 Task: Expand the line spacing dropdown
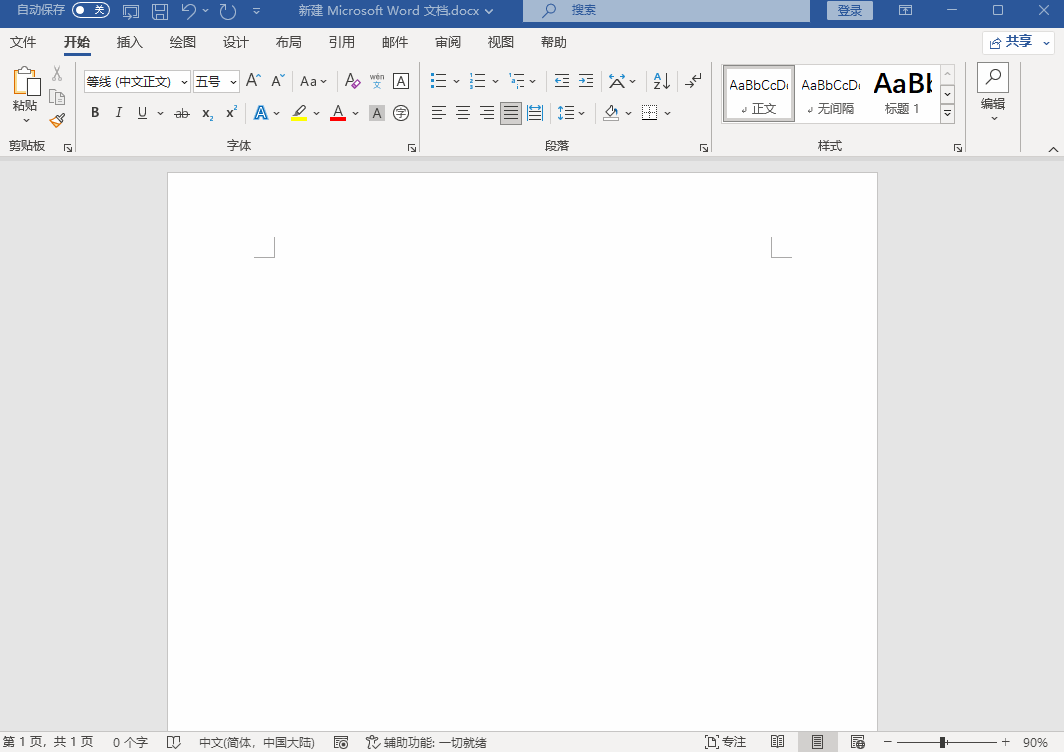(x=582, y=113)
